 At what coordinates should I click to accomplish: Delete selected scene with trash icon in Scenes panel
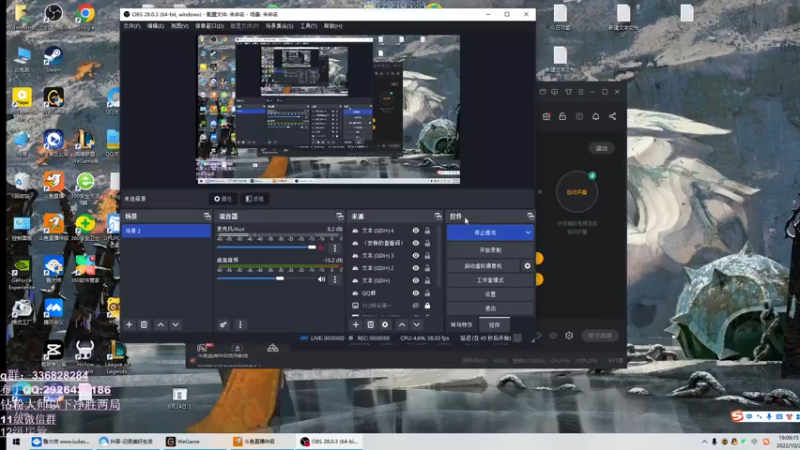144,324
